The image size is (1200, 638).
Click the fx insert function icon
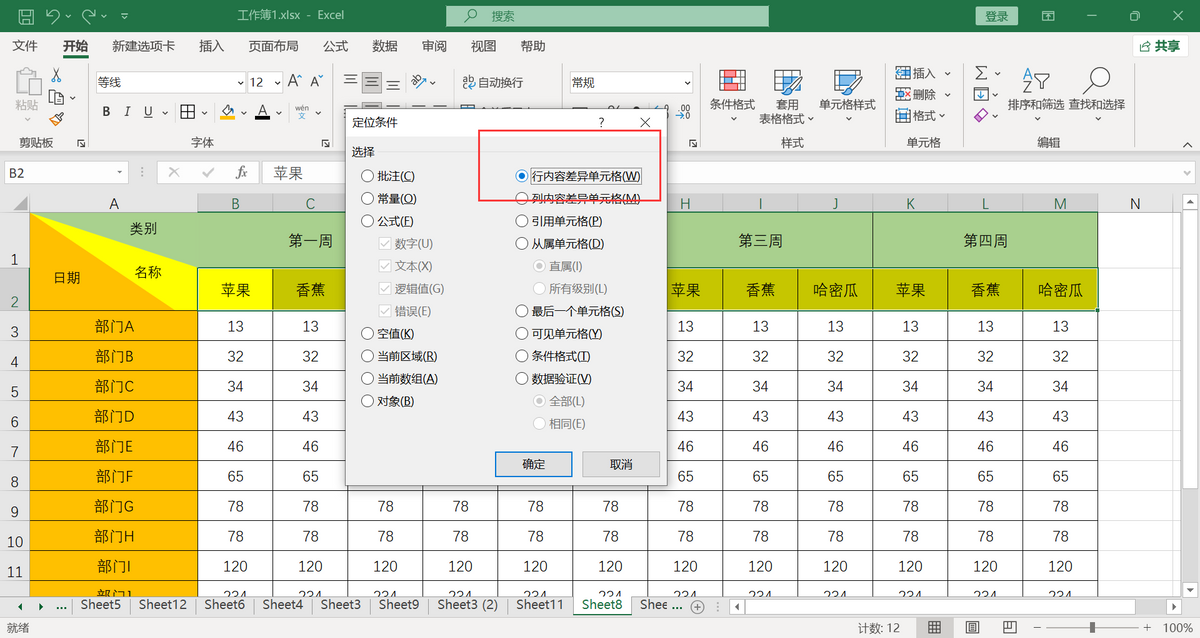click(x=241, y=172)
